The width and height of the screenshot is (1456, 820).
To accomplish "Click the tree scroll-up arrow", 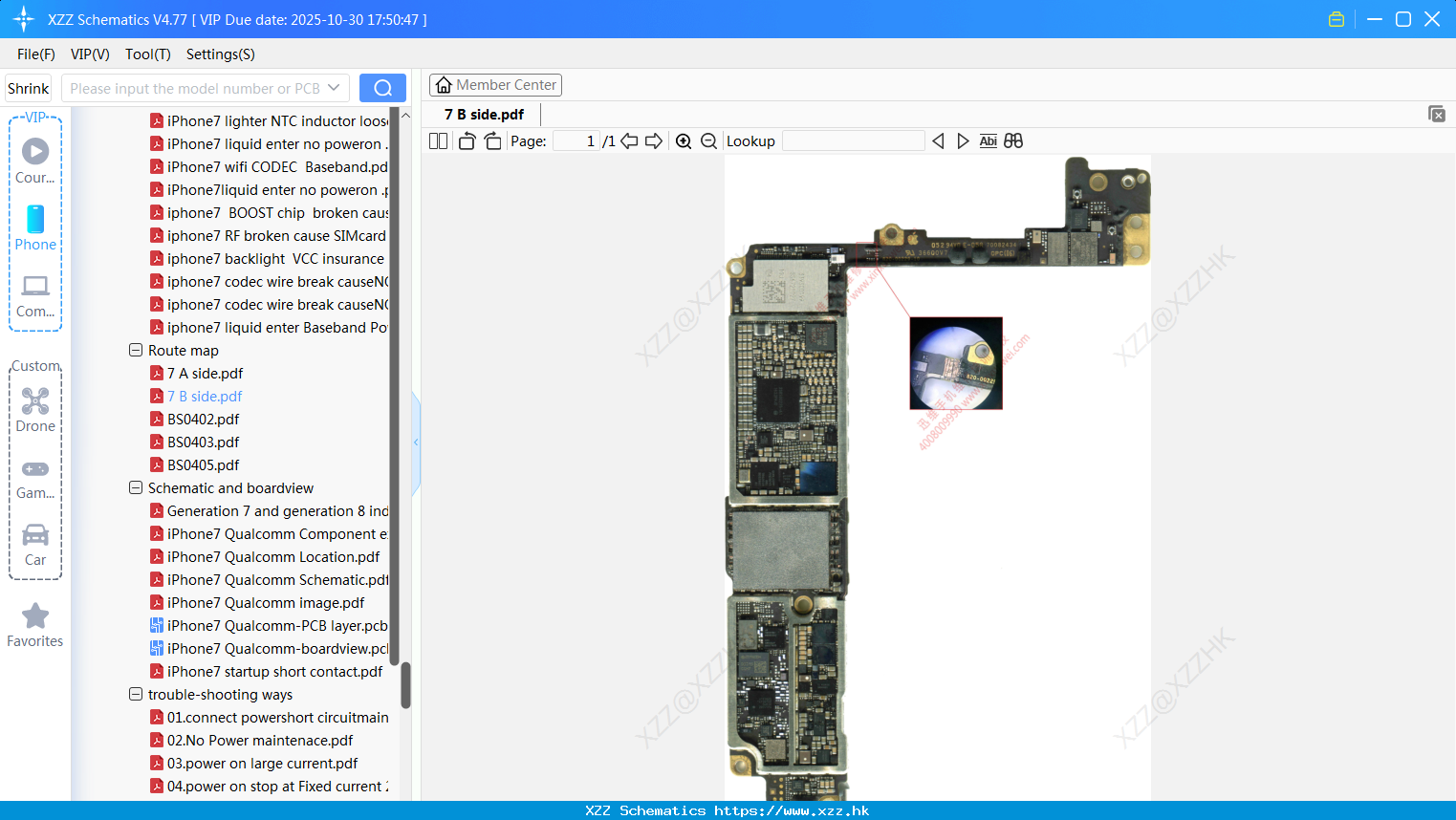I will tap(405, 115).
